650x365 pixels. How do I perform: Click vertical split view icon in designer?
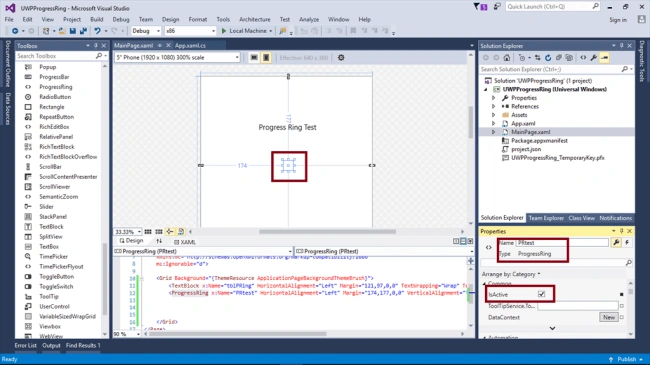(x=456, y=241)
